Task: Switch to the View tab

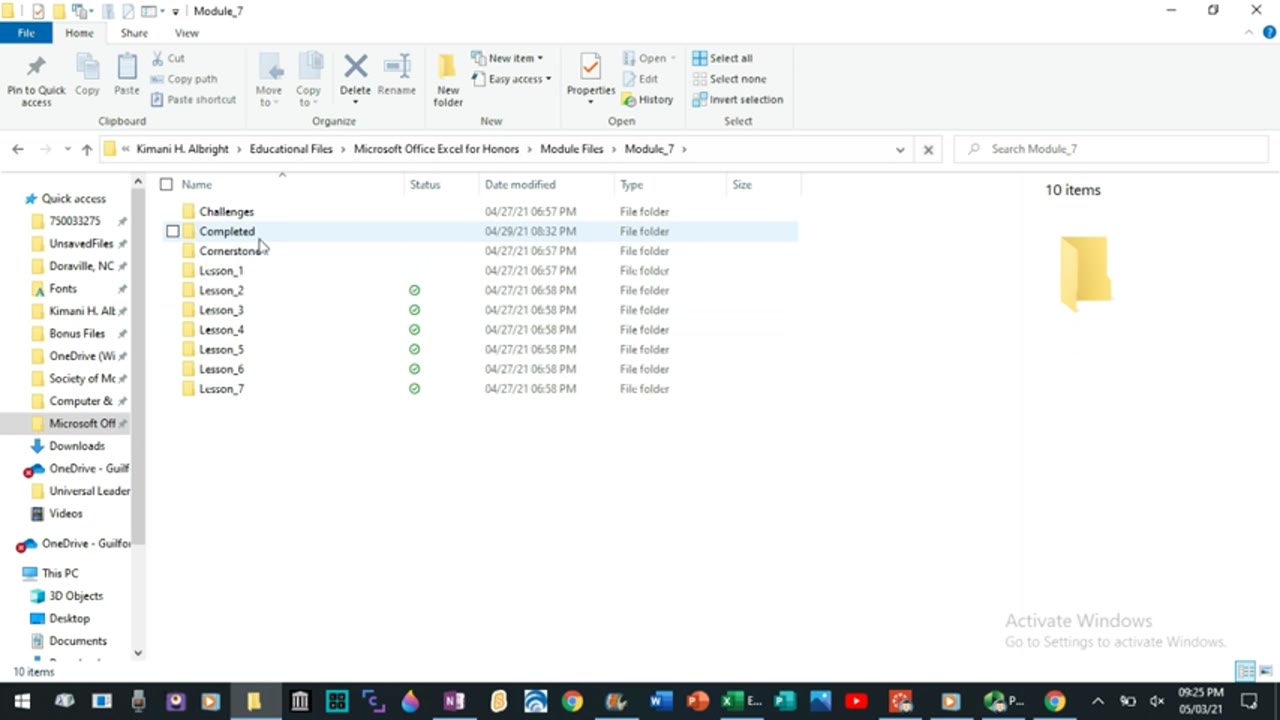Action: [187, 33]
